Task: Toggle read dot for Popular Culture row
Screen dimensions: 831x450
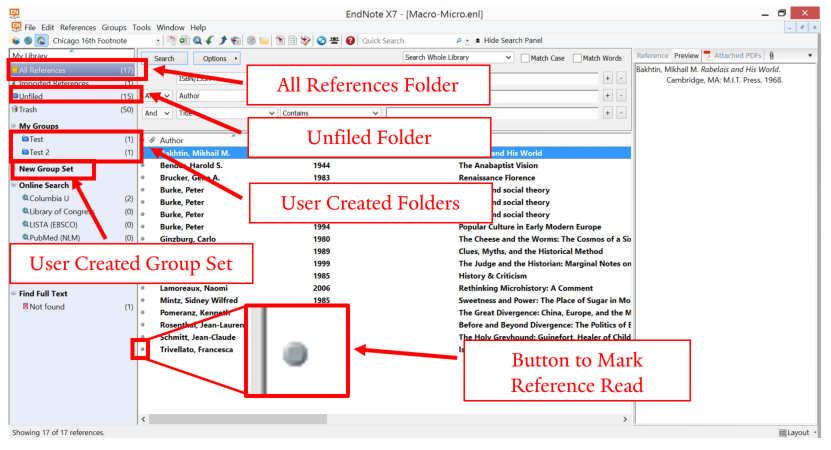Action: (x=143, y=227)
